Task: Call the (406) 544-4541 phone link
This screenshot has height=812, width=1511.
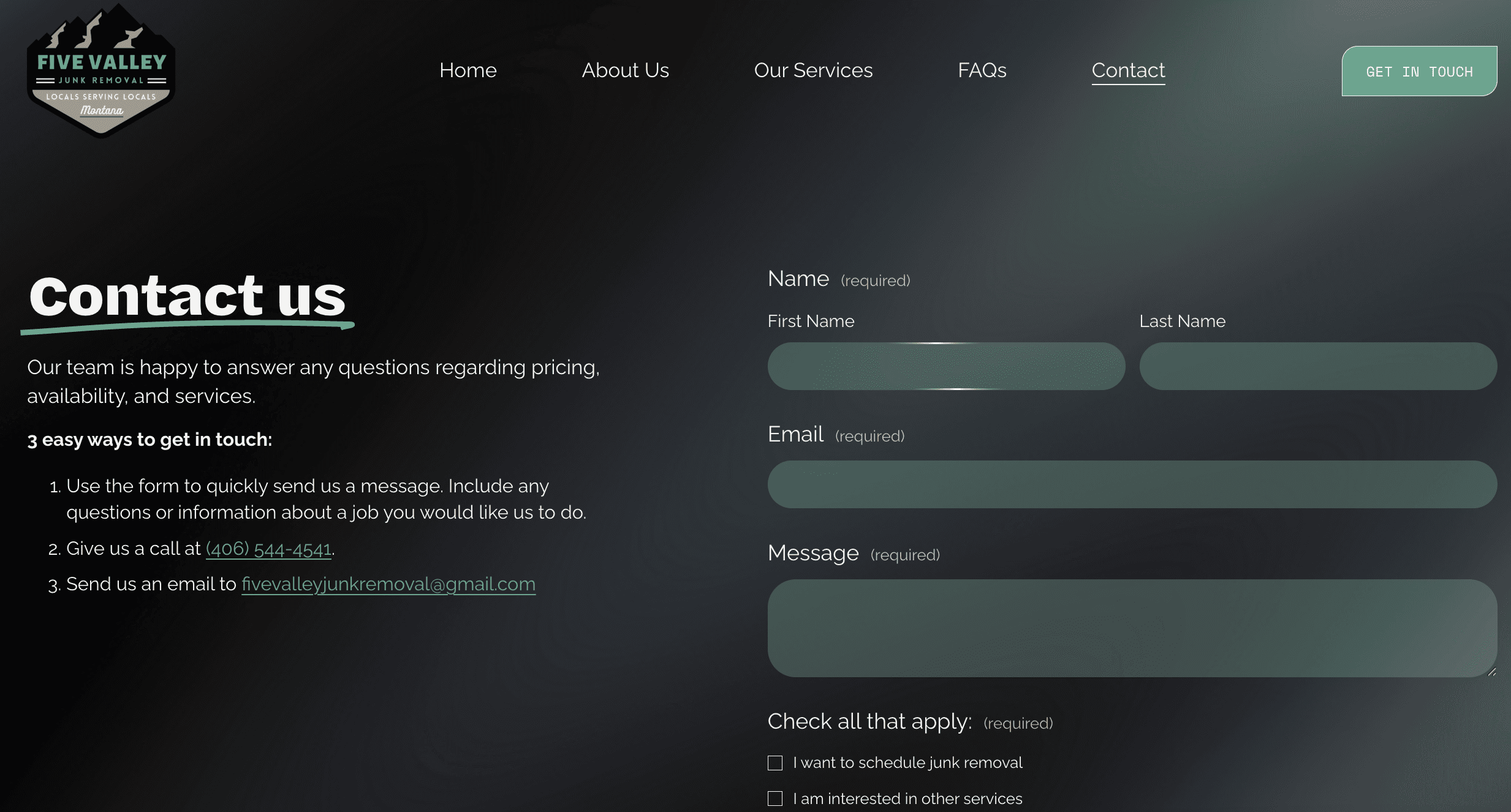Action: 268,549
